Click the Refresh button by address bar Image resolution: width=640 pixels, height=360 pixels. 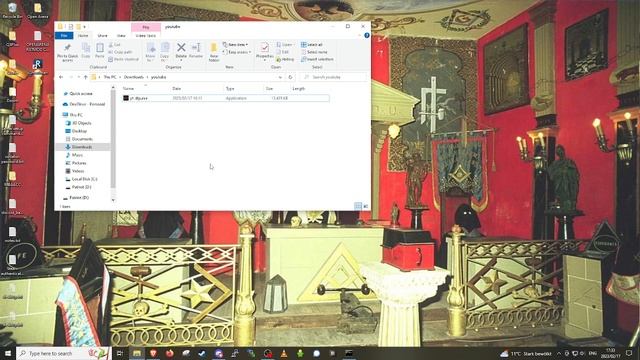290,77
